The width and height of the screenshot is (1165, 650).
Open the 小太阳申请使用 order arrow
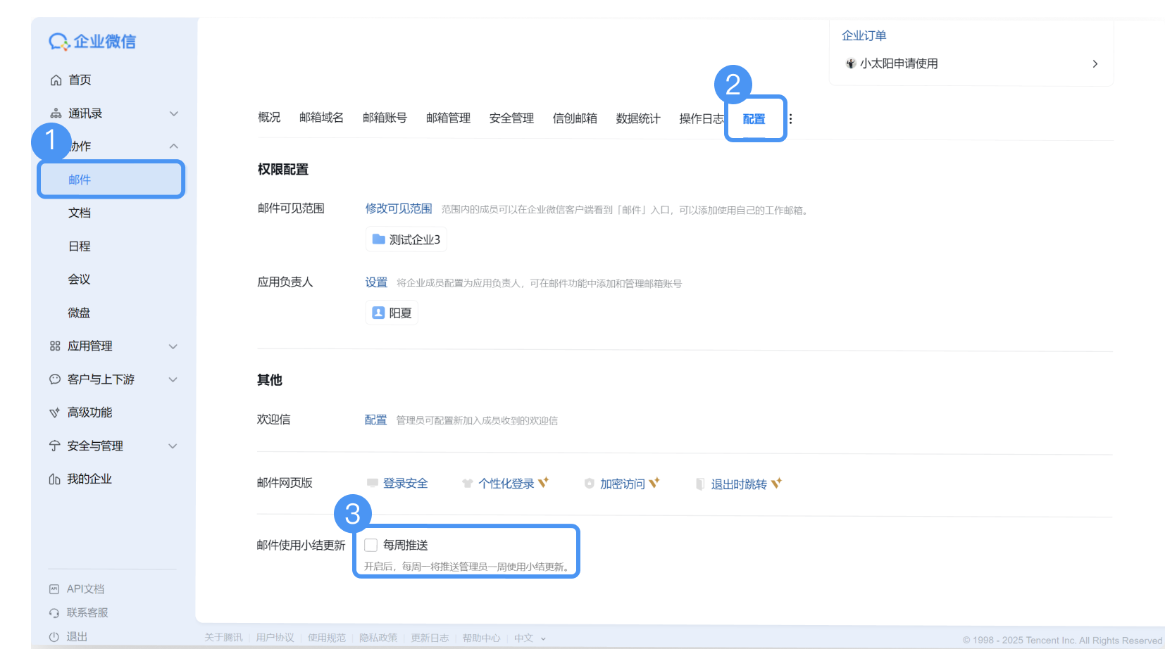click(x=1095, y=64)
